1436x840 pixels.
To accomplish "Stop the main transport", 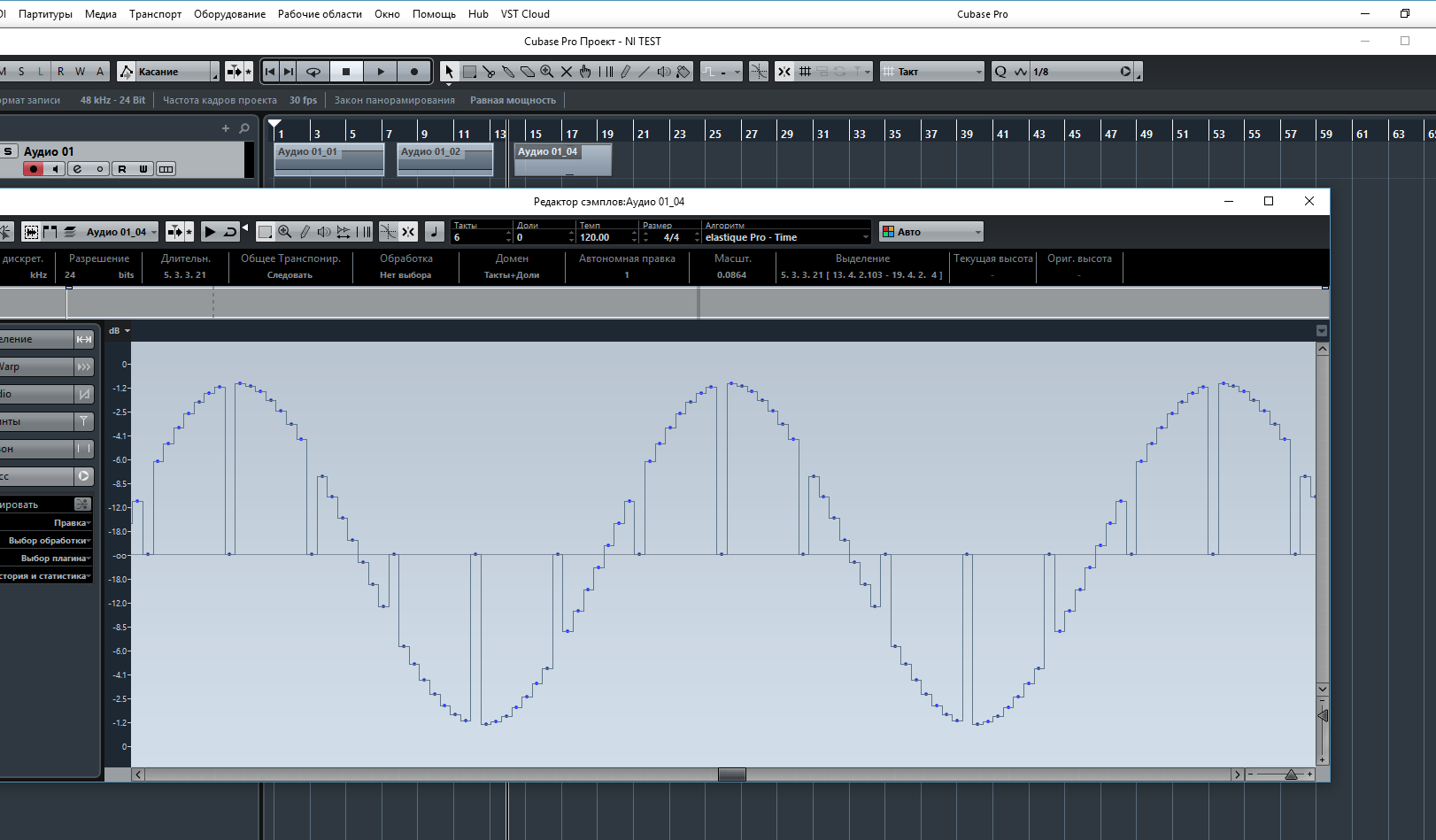I will click(346, 72).
